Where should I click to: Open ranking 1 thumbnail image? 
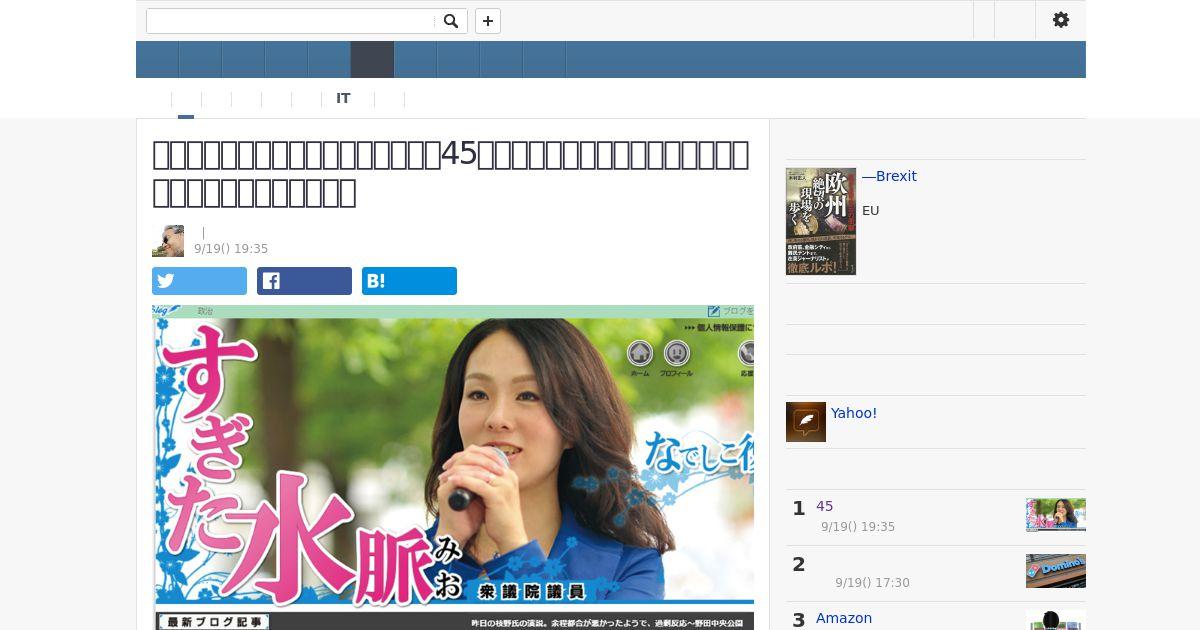(1056, 515)
